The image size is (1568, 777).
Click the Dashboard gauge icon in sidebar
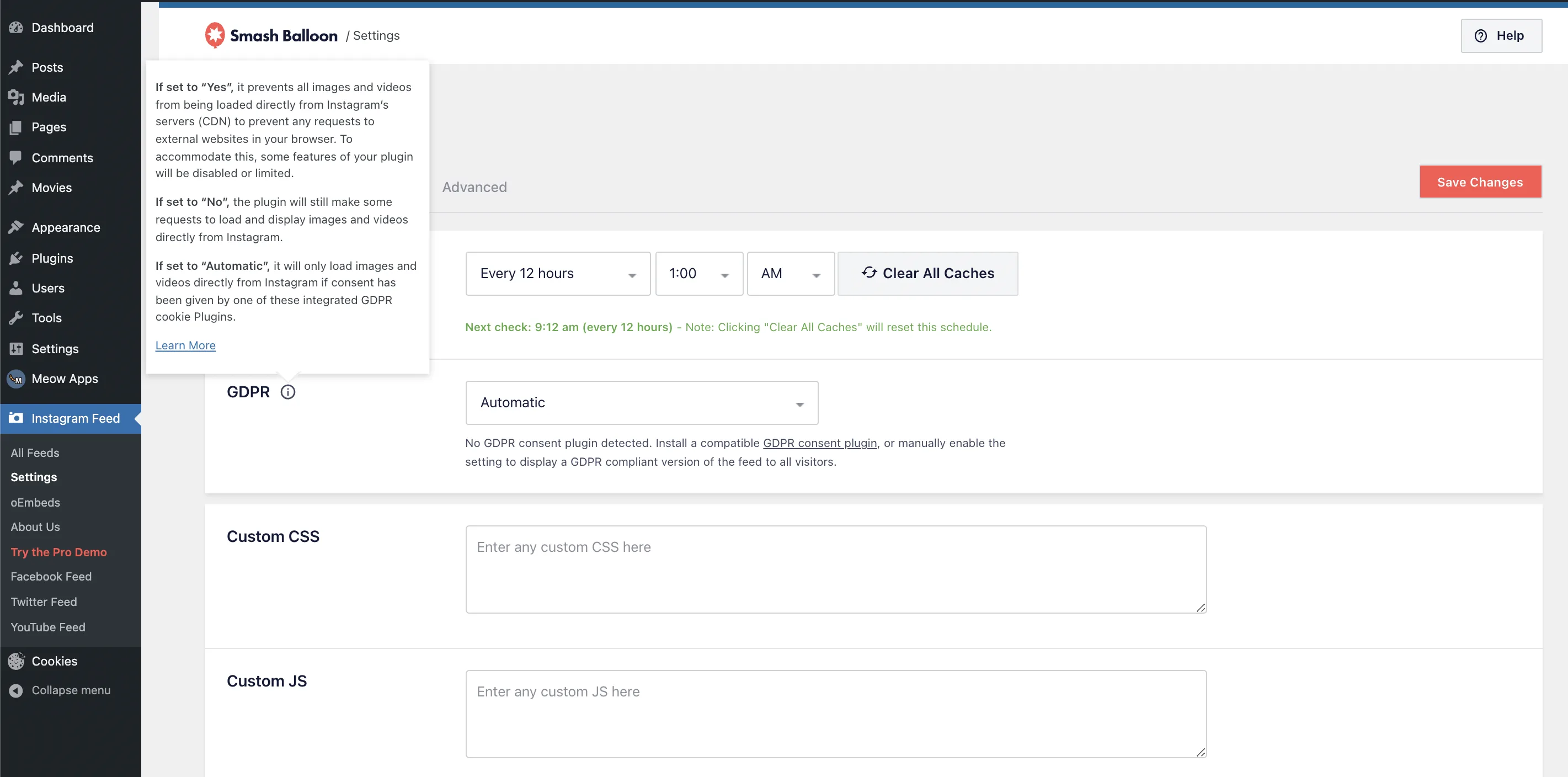[x=16, y=28]
